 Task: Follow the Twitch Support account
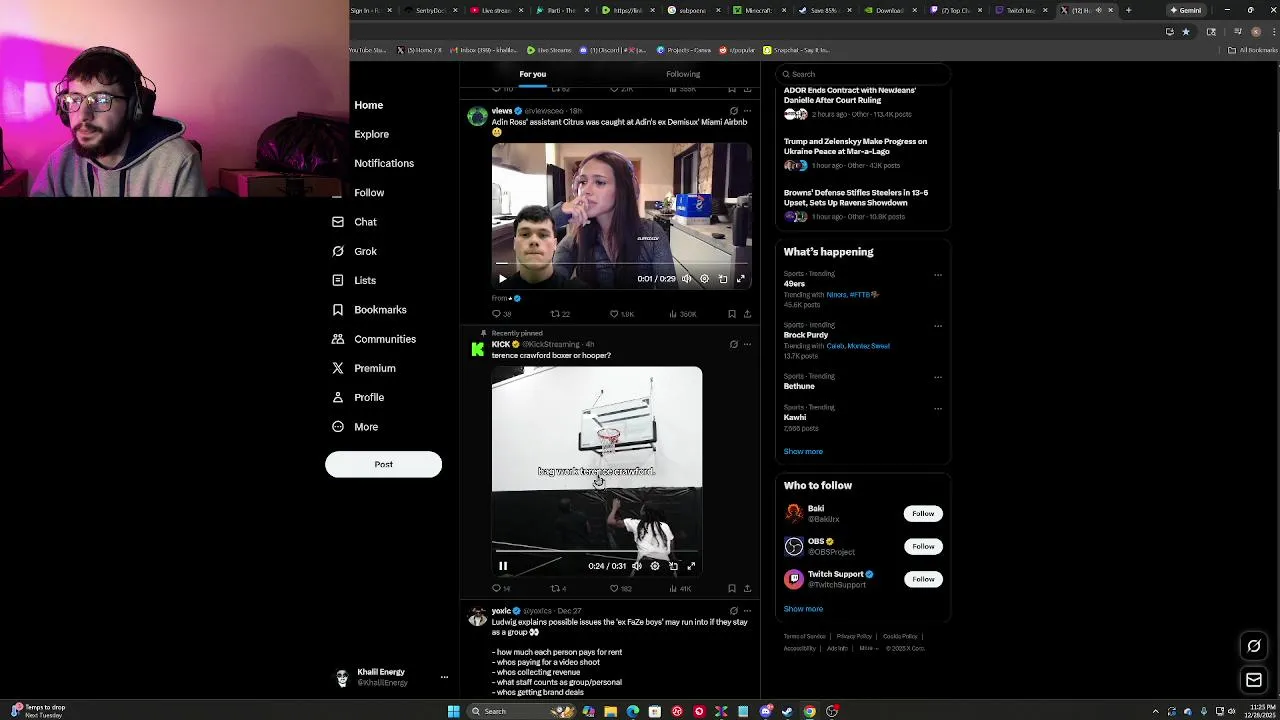point(923,579)
